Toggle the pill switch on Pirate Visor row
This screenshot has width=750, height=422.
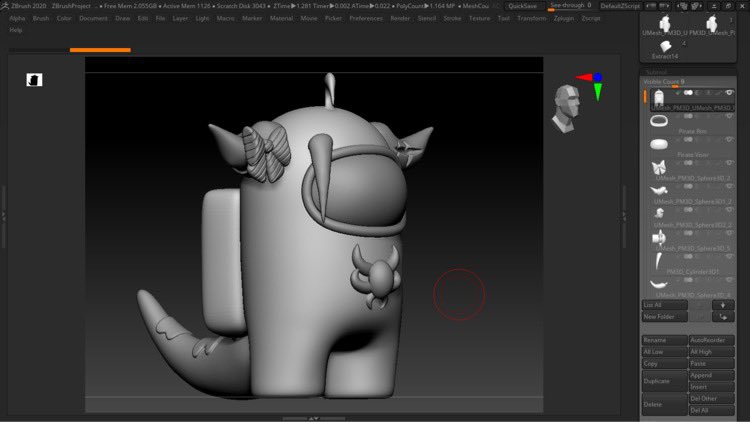688,140
